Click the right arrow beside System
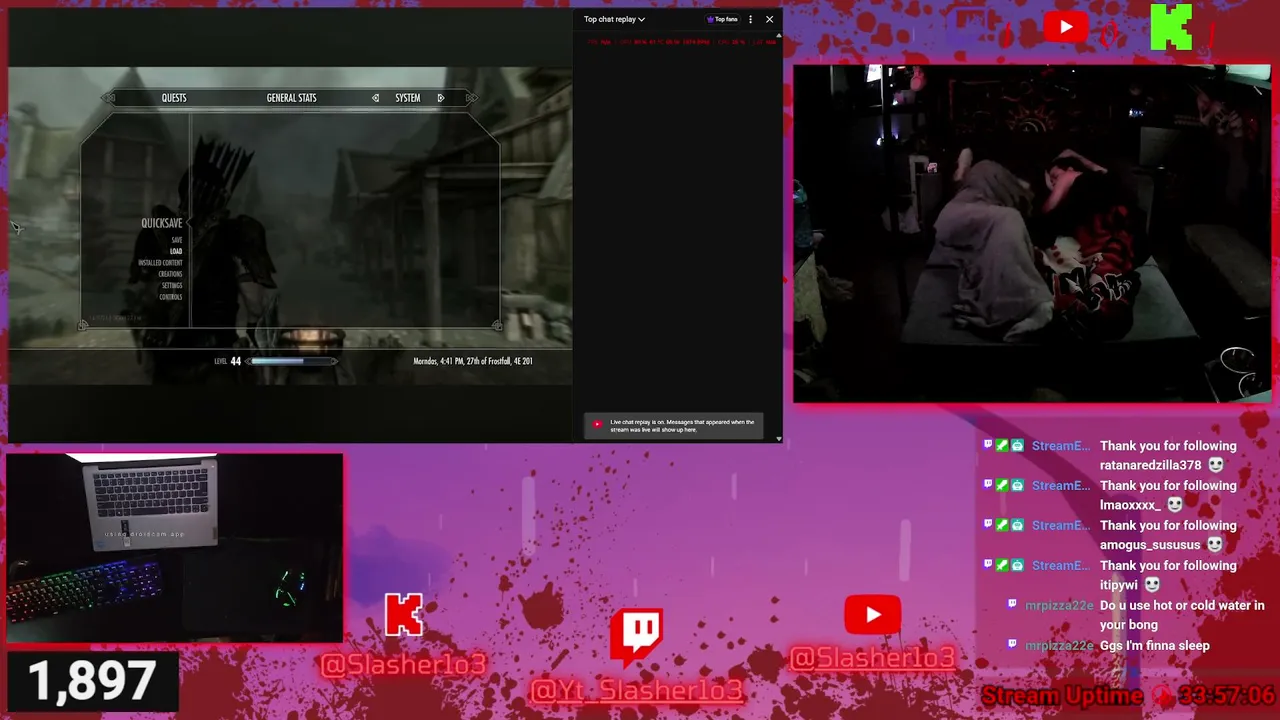The width and height of the screenshot is (1280, 720). [440, 98]
